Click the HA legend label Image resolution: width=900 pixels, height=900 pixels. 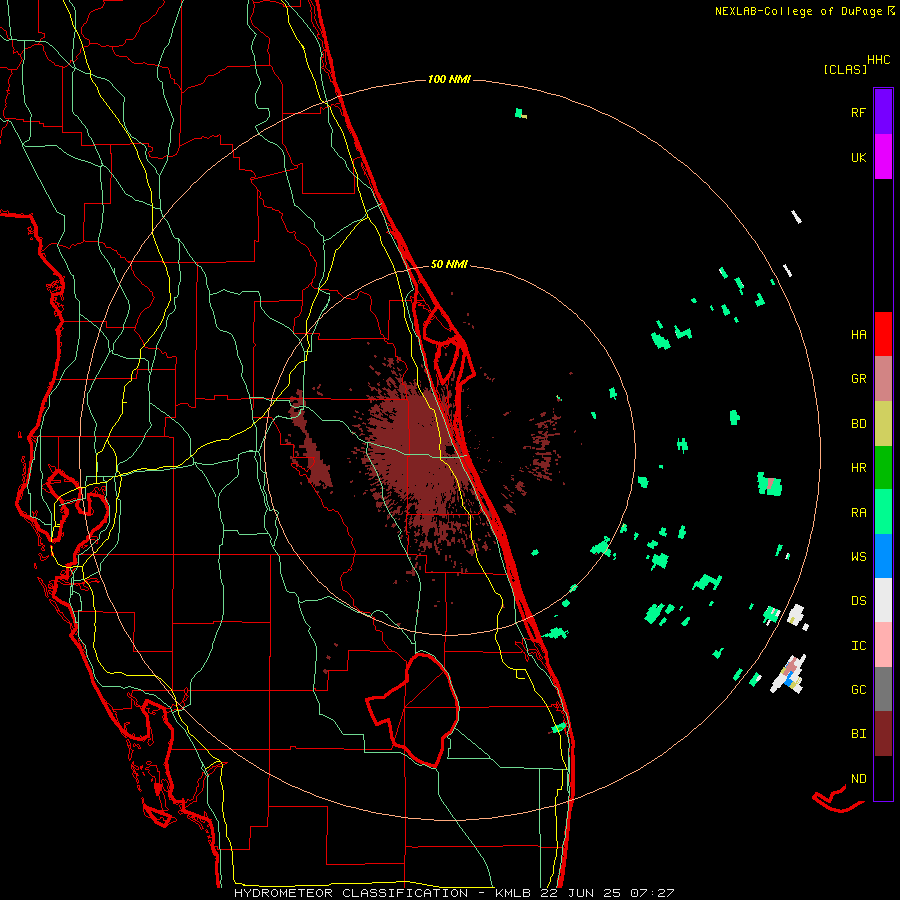[858, 335]
